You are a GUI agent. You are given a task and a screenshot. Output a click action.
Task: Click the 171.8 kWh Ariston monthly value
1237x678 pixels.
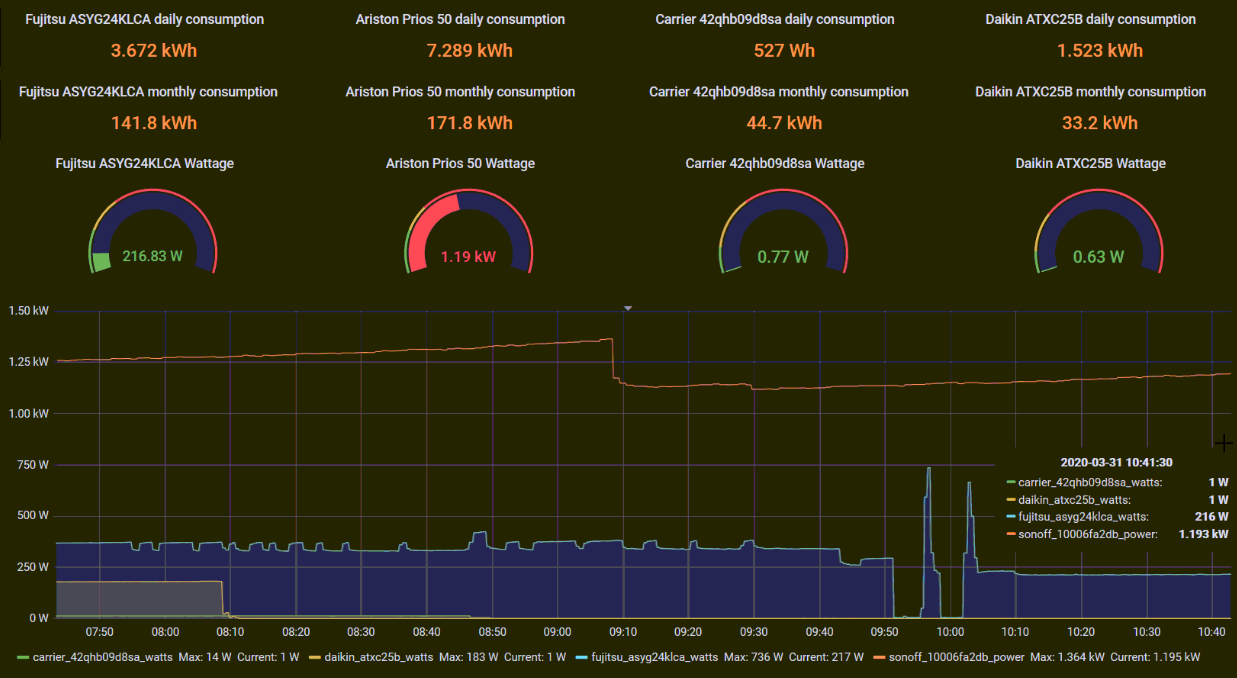[469, 123]
